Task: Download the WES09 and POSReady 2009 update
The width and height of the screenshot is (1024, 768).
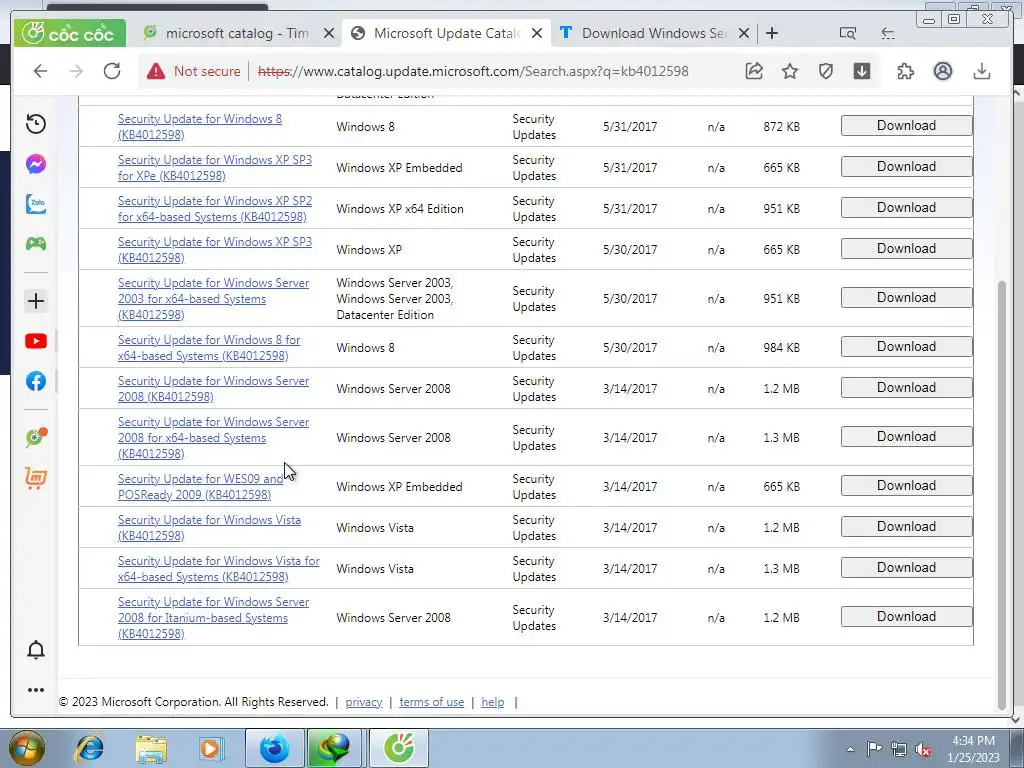Action: pyautogui.click(x=906, y=486)
